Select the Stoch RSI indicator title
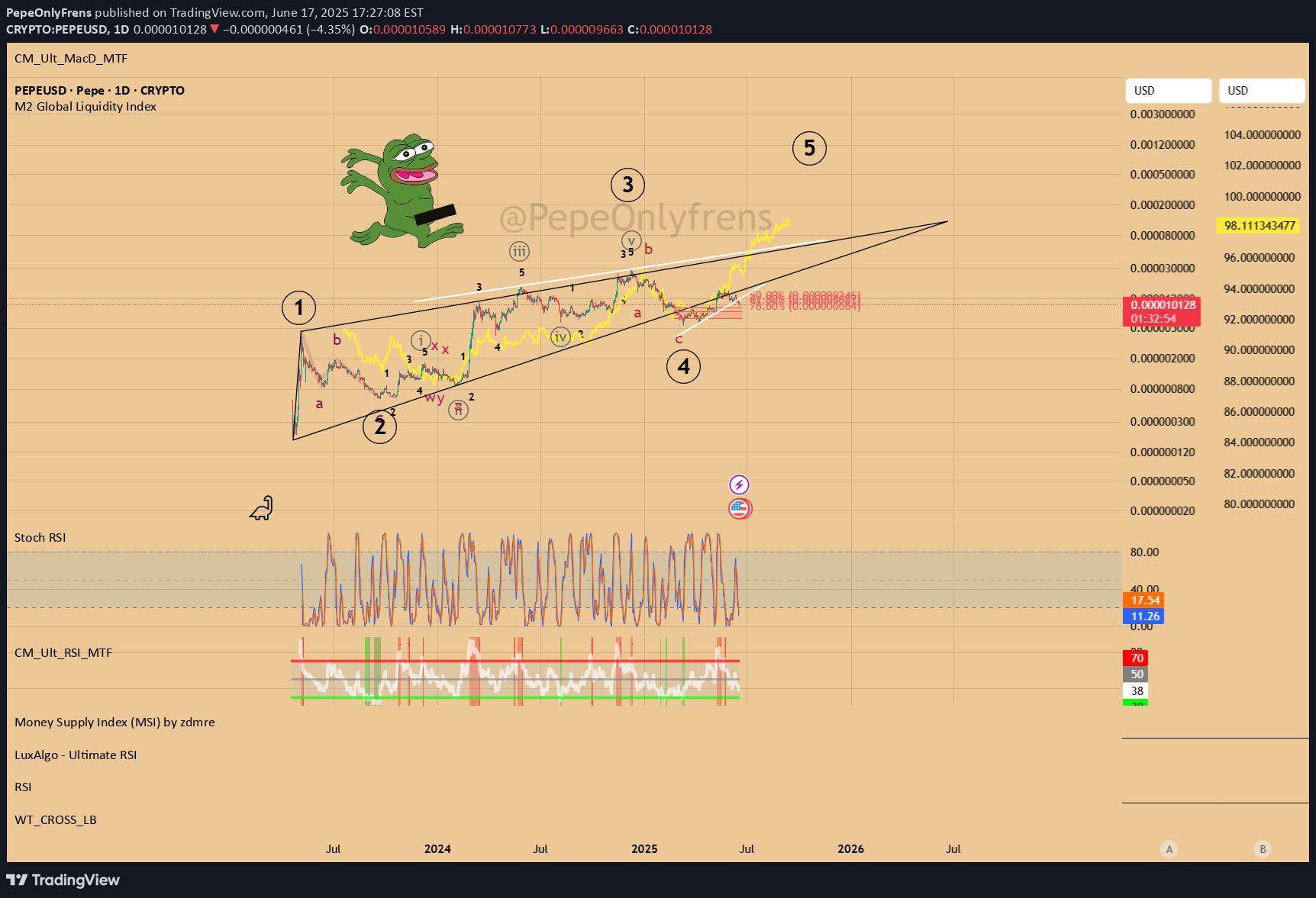This screenshot has width=1316, height=898. pyautogui.click(x=40, y=538)
